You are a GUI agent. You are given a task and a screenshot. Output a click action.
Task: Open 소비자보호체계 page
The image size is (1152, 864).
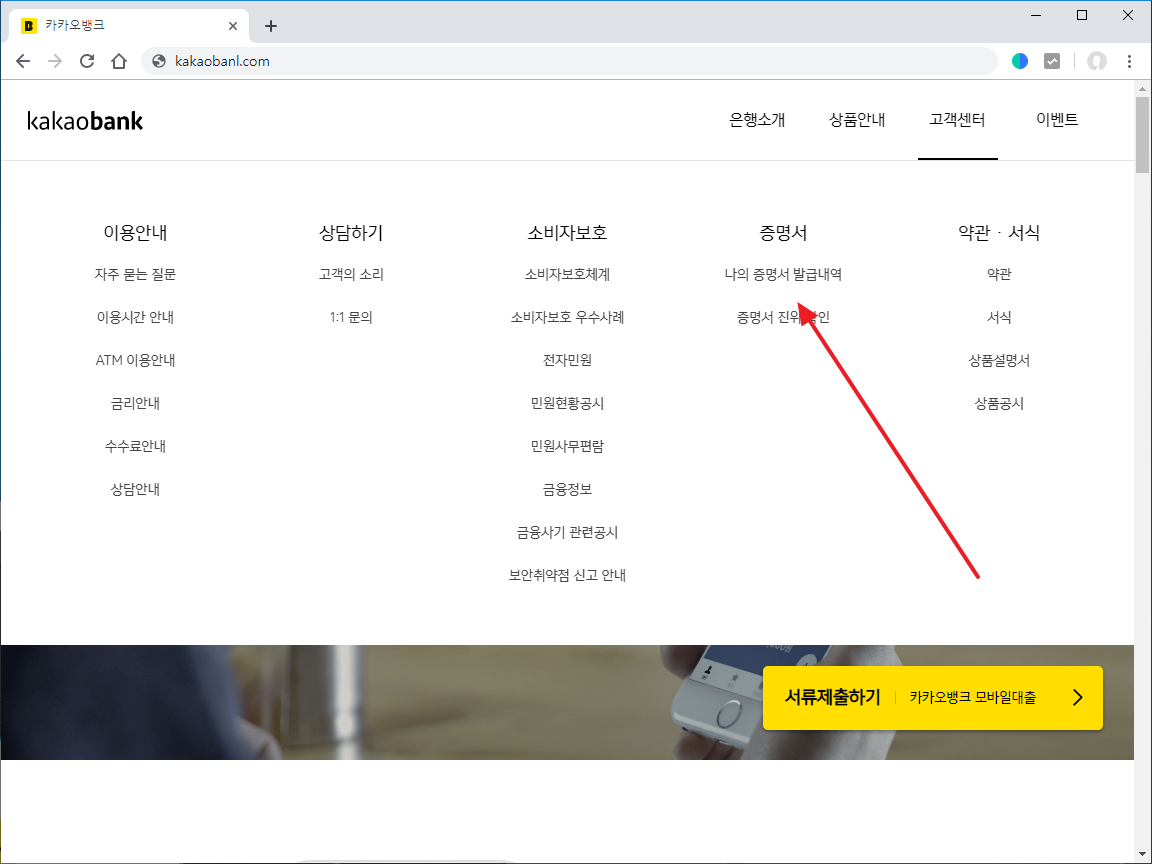pos(567,275)
